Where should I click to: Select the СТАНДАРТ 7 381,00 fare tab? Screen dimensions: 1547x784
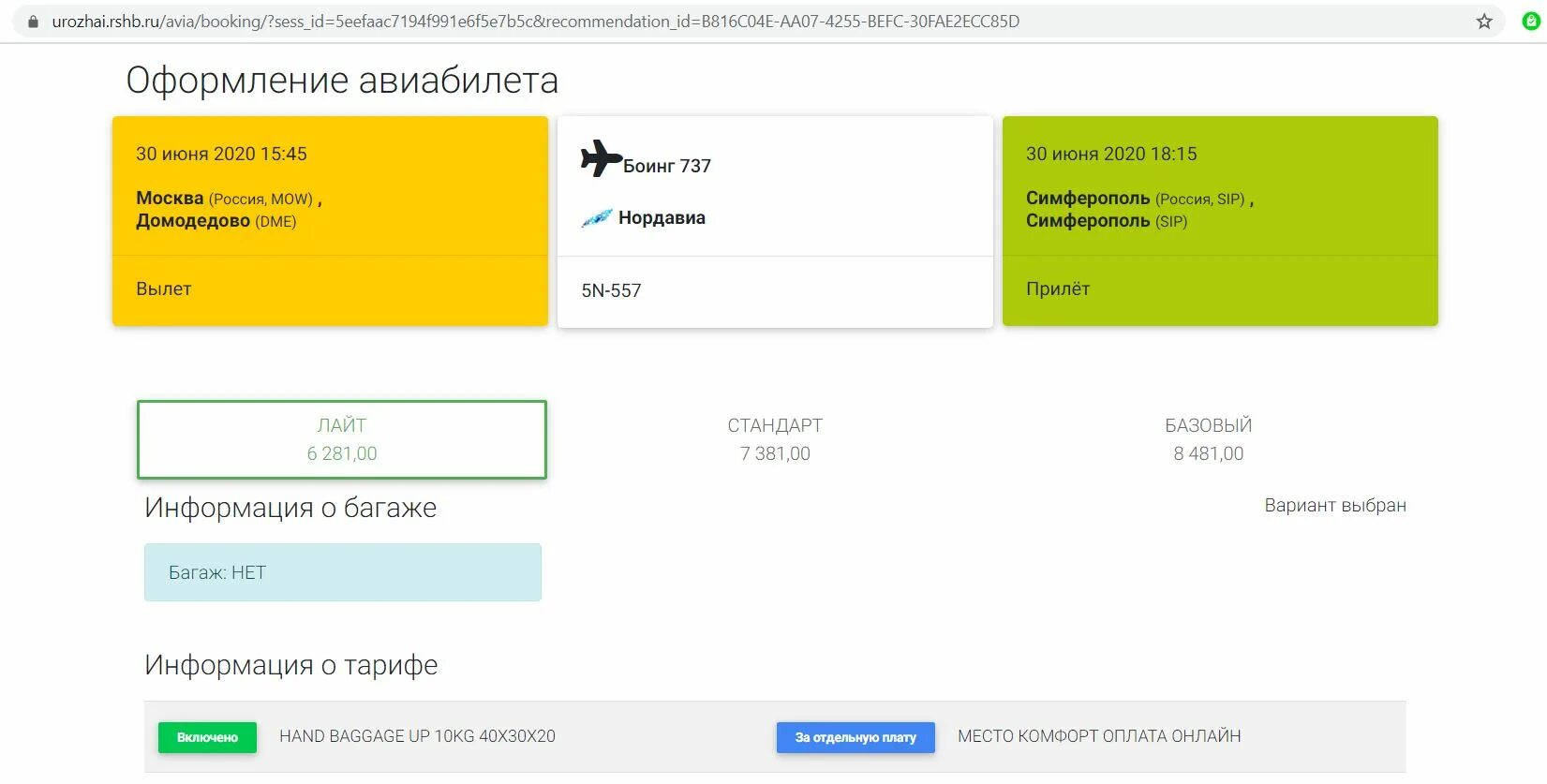(x=775, y=439)
